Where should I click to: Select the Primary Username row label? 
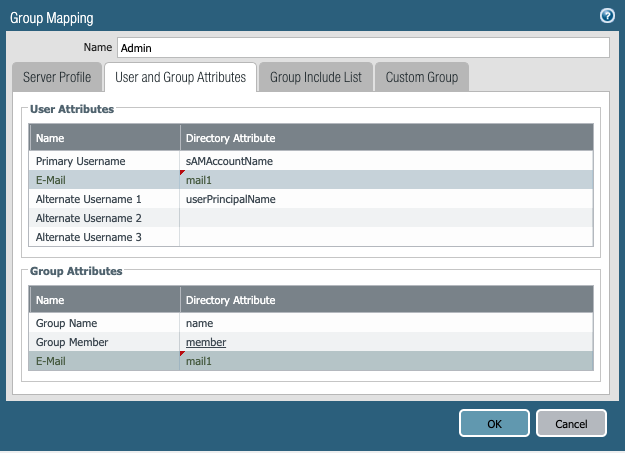104,161
